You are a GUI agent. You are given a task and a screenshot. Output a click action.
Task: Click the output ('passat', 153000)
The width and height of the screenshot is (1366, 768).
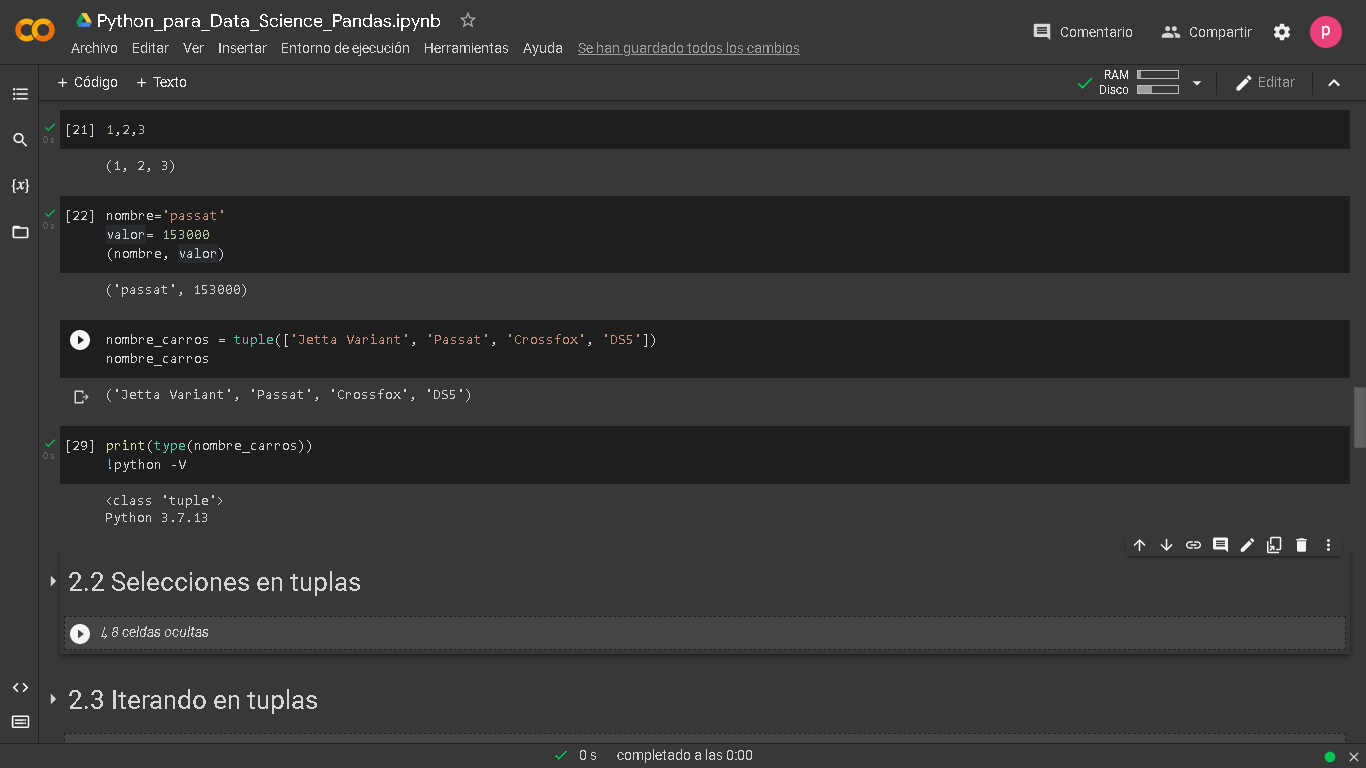pyautogui.click(x=176, y=290)
